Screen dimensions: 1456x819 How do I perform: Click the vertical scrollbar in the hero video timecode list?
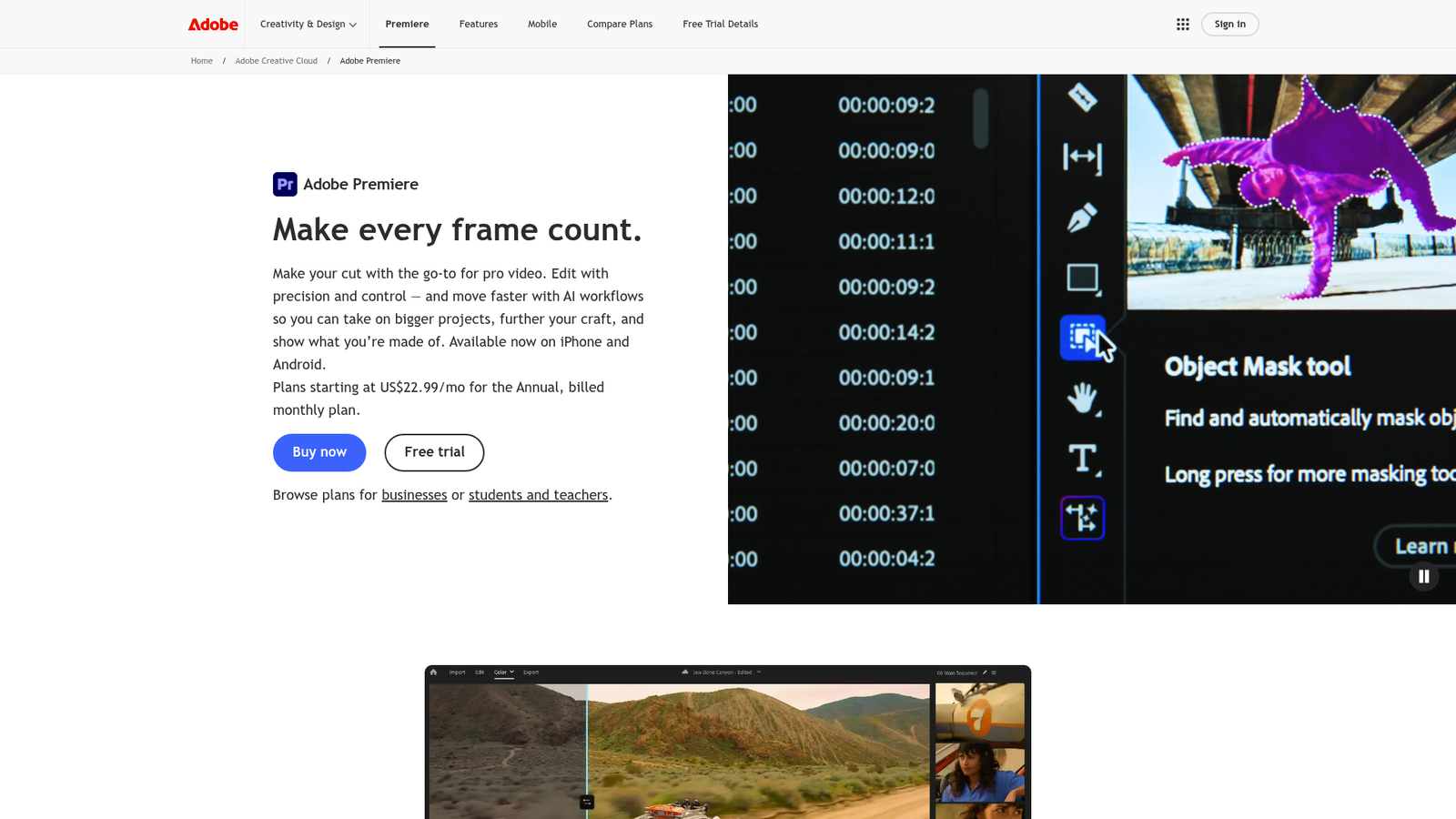(x=980, y=118)
